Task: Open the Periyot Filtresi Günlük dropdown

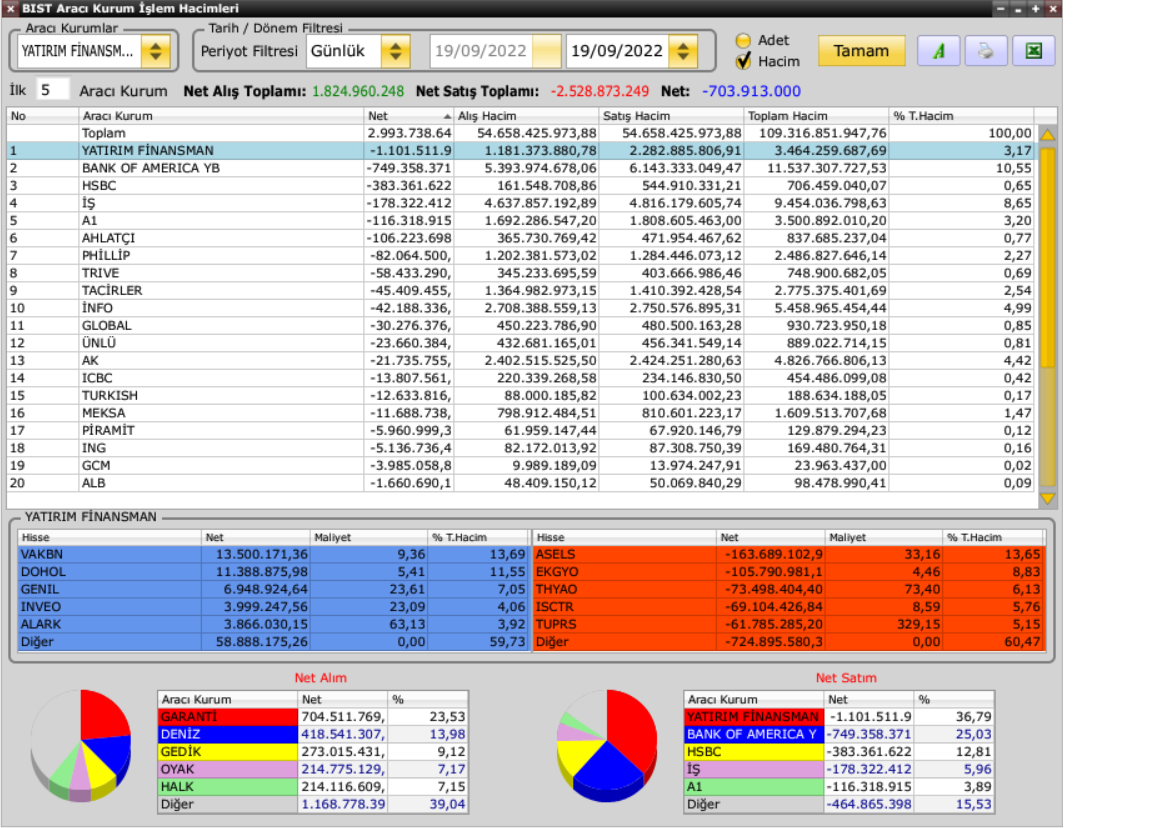Action: (x=395, y=51)
